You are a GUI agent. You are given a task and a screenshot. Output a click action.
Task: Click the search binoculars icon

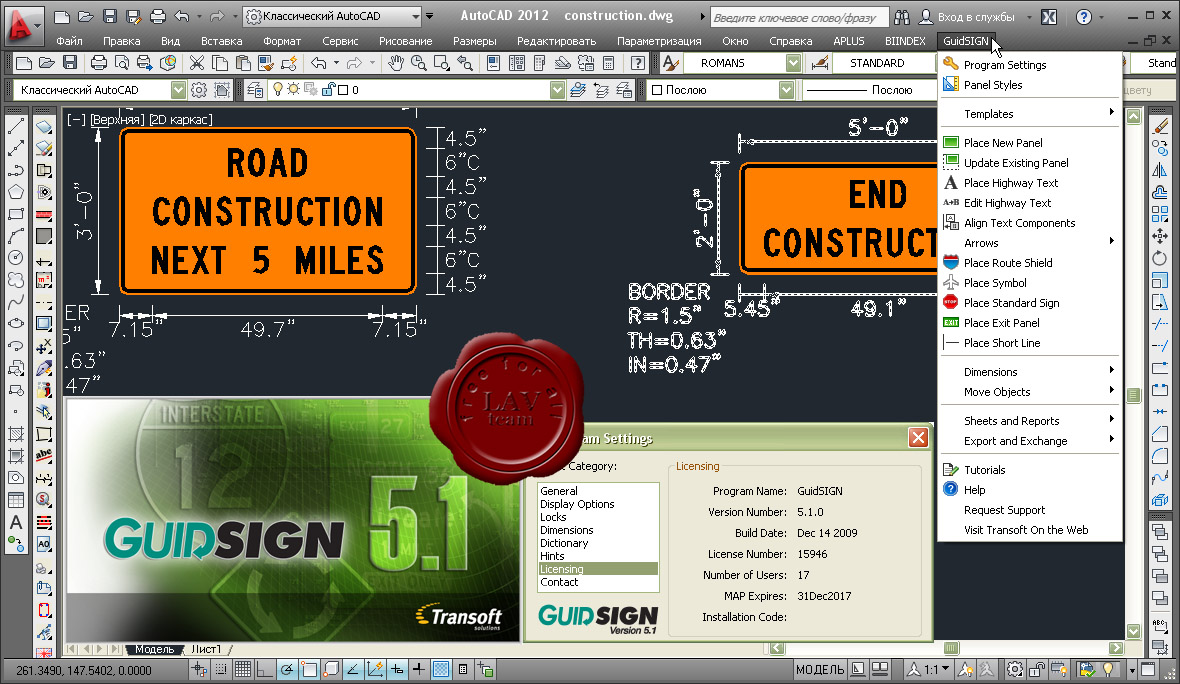click(x=902, y=17)
